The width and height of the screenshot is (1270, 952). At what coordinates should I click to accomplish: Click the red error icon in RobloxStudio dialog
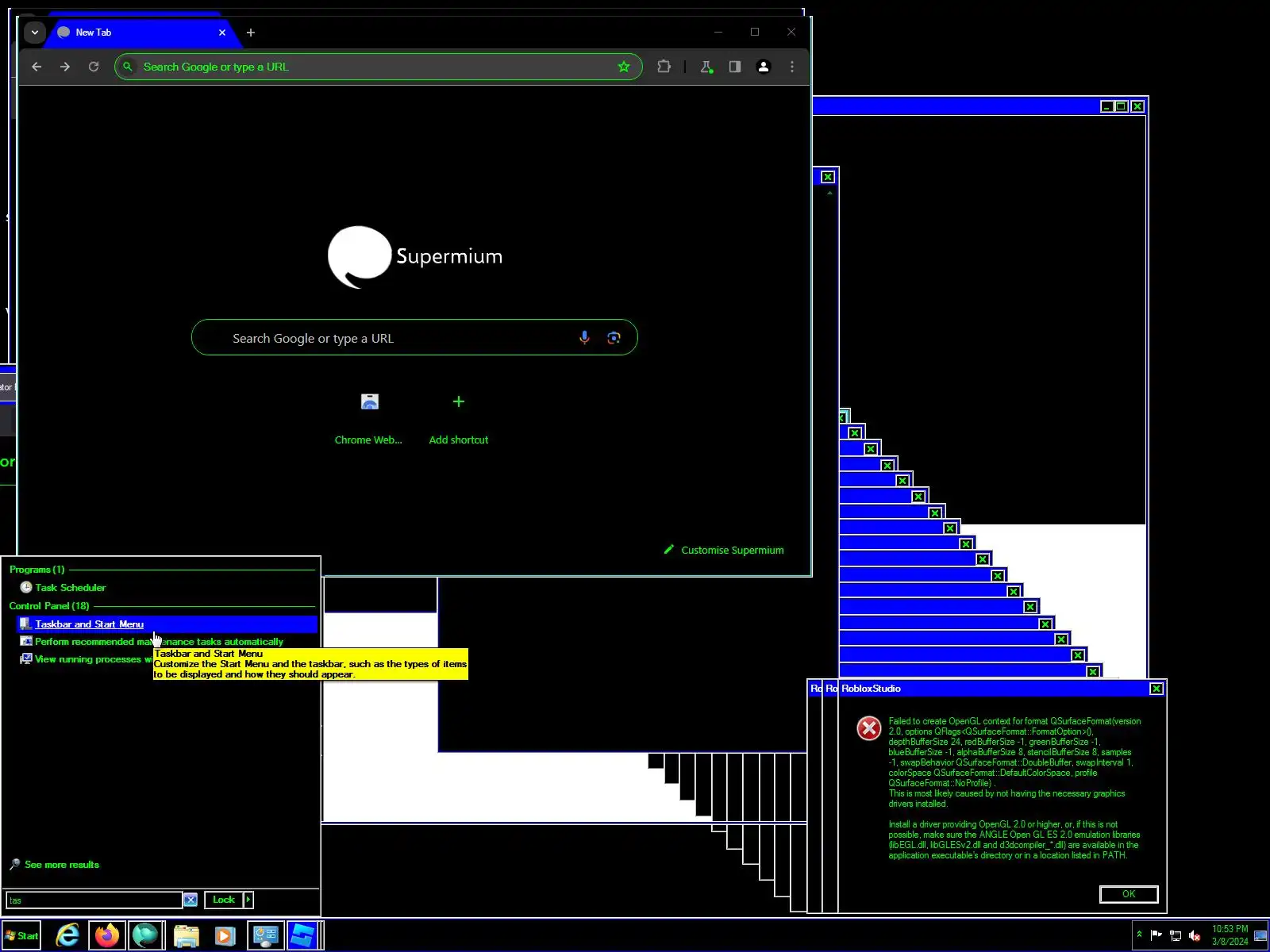(869, 728)
